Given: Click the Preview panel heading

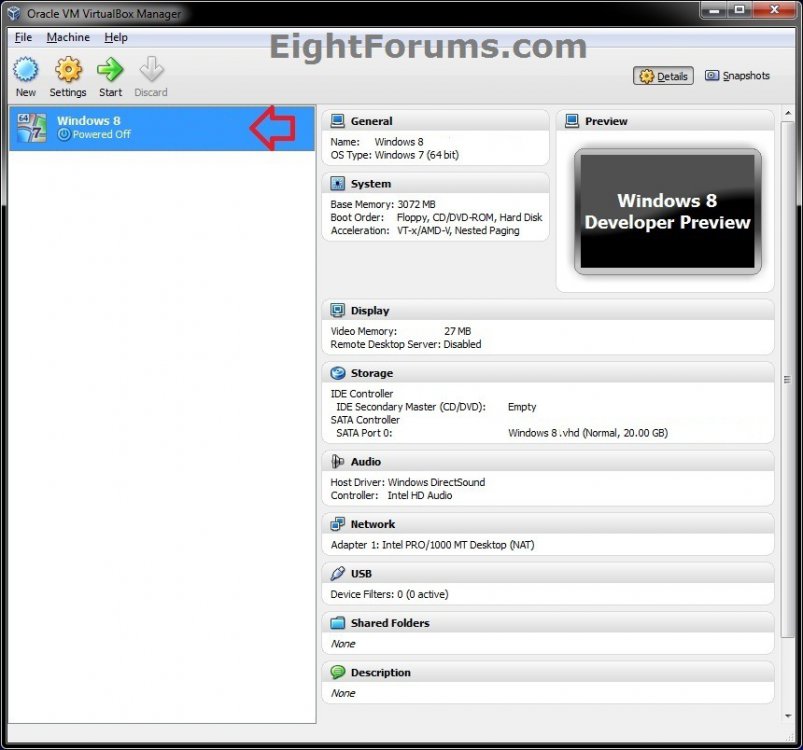Looking at the screenshot, I should (606, 121).
